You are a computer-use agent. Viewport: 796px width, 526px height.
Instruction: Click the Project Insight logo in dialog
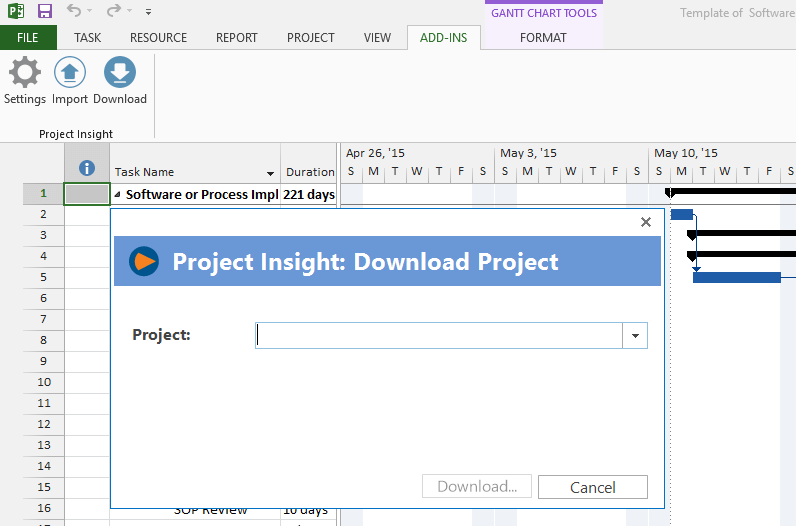[x=144, y=261]
